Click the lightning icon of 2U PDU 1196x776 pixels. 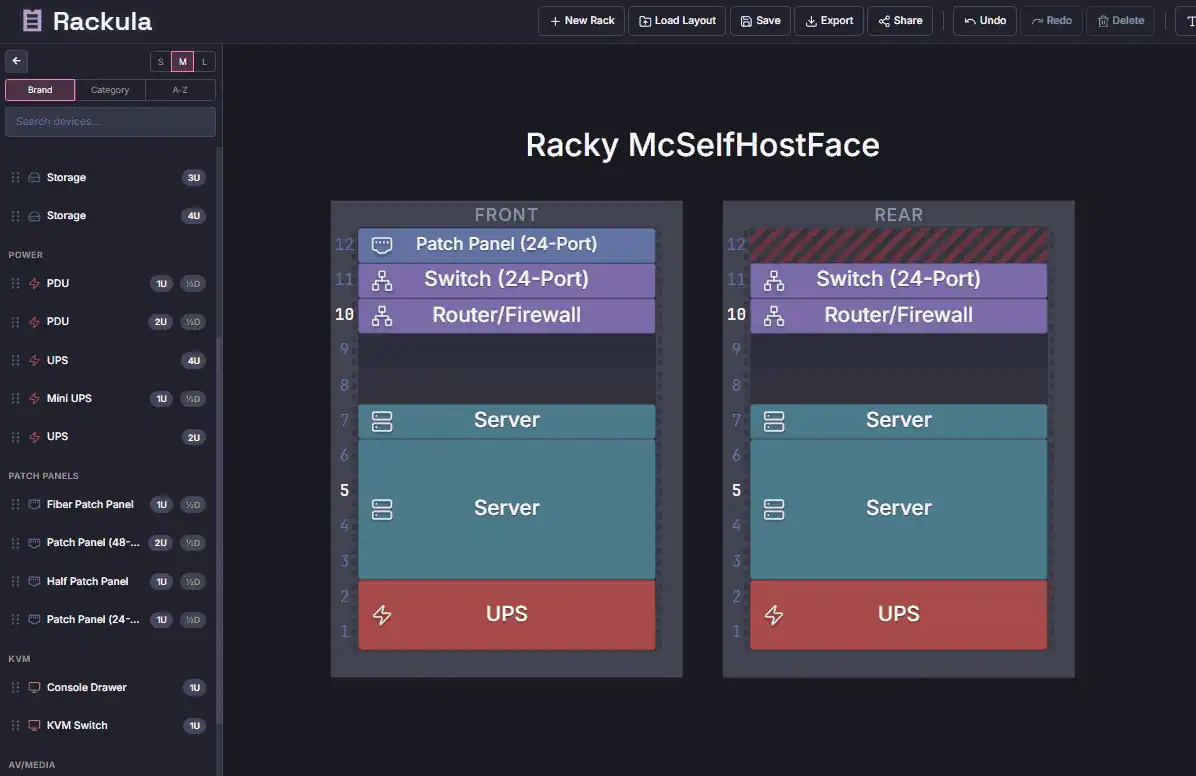click(x=34, y=322)
